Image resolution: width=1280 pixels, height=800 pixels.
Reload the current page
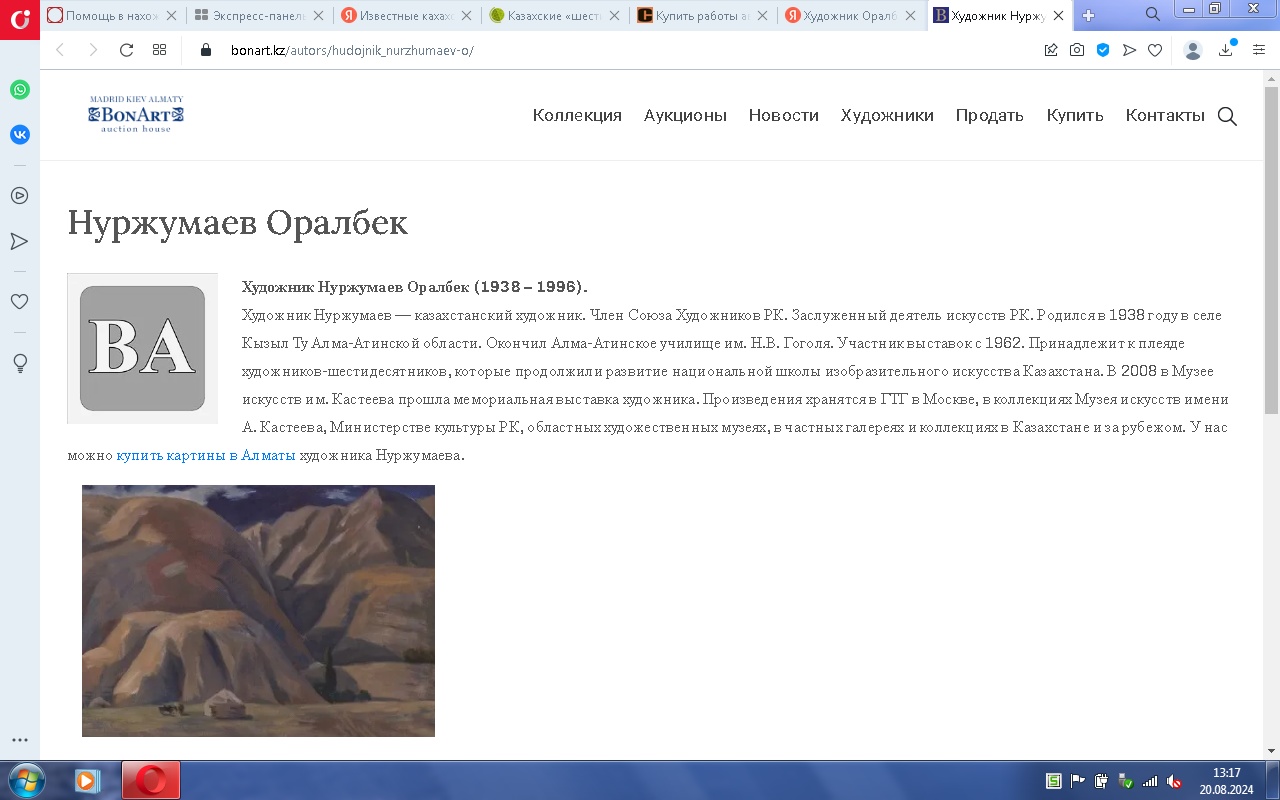126,50
